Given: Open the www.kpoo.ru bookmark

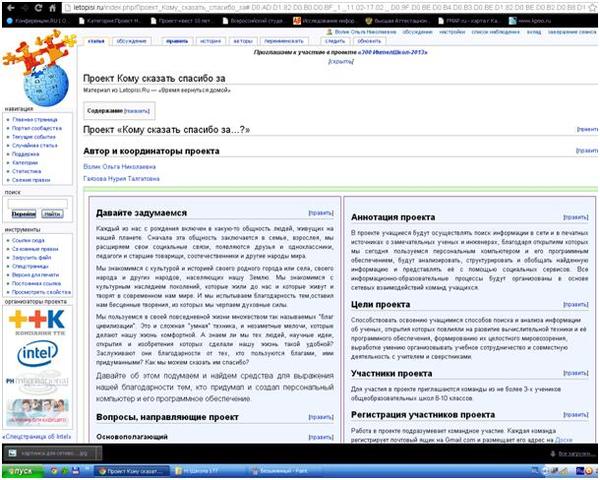Looking at the screenshot, I should 530,20.
